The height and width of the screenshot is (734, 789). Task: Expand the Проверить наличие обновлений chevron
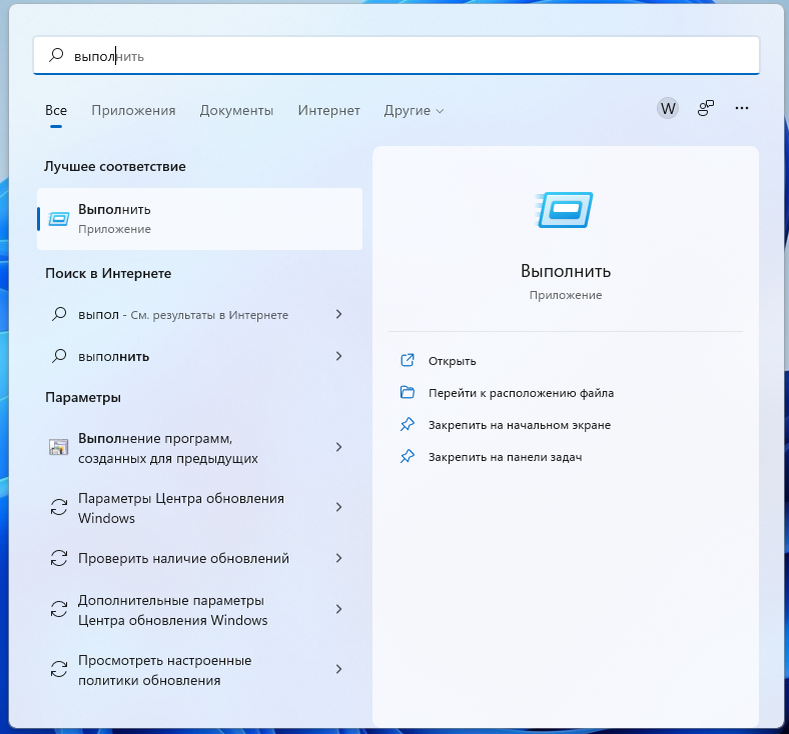tap(339, 558)
